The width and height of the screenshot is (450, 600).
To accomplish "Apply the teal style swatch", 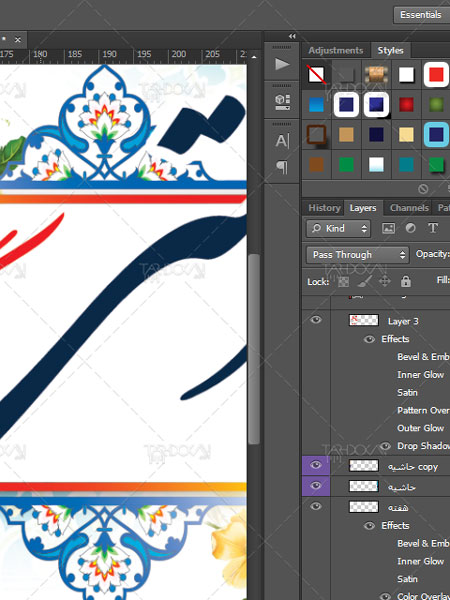I will point(406,165).
